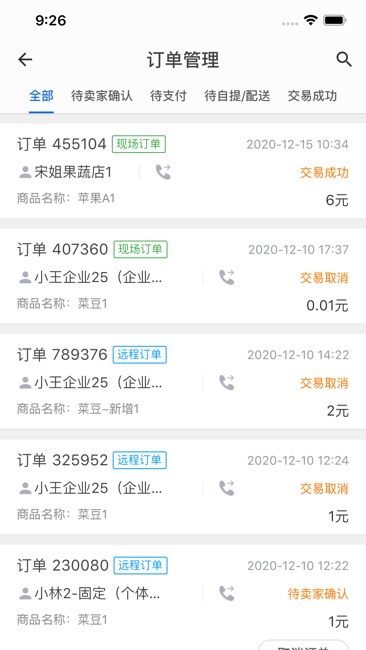Screen dimensions: 366x650
Task: Tap phone icon on order 325952
Action: point(227,488)
